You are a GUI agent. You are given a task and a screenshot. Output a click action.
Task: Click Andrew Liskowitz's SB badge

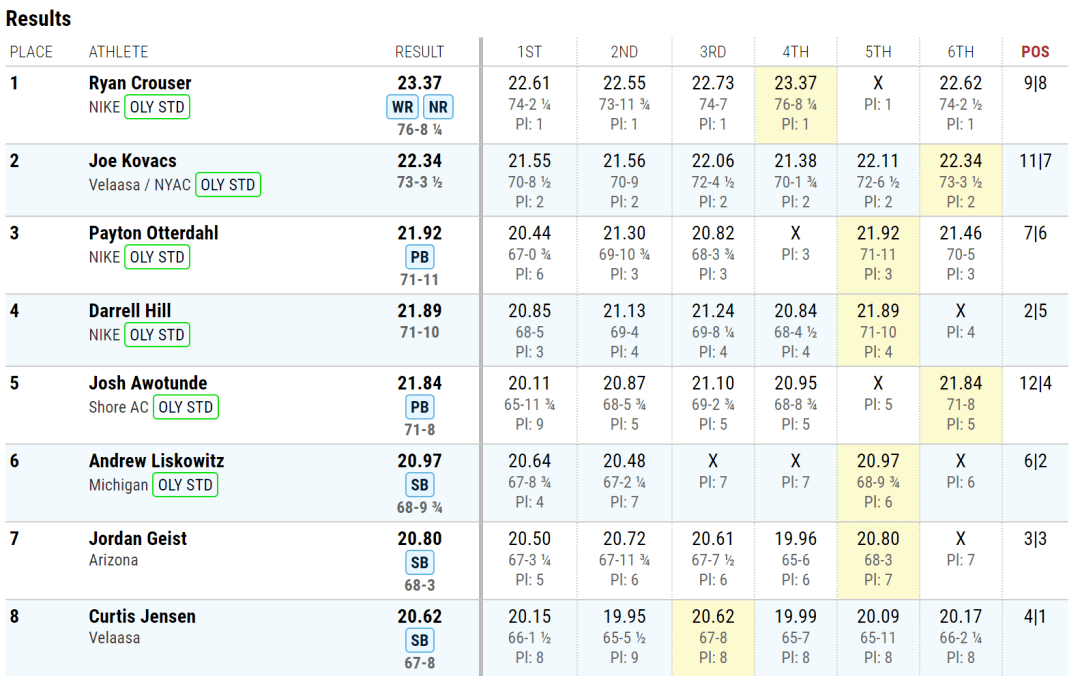[420, 485]
